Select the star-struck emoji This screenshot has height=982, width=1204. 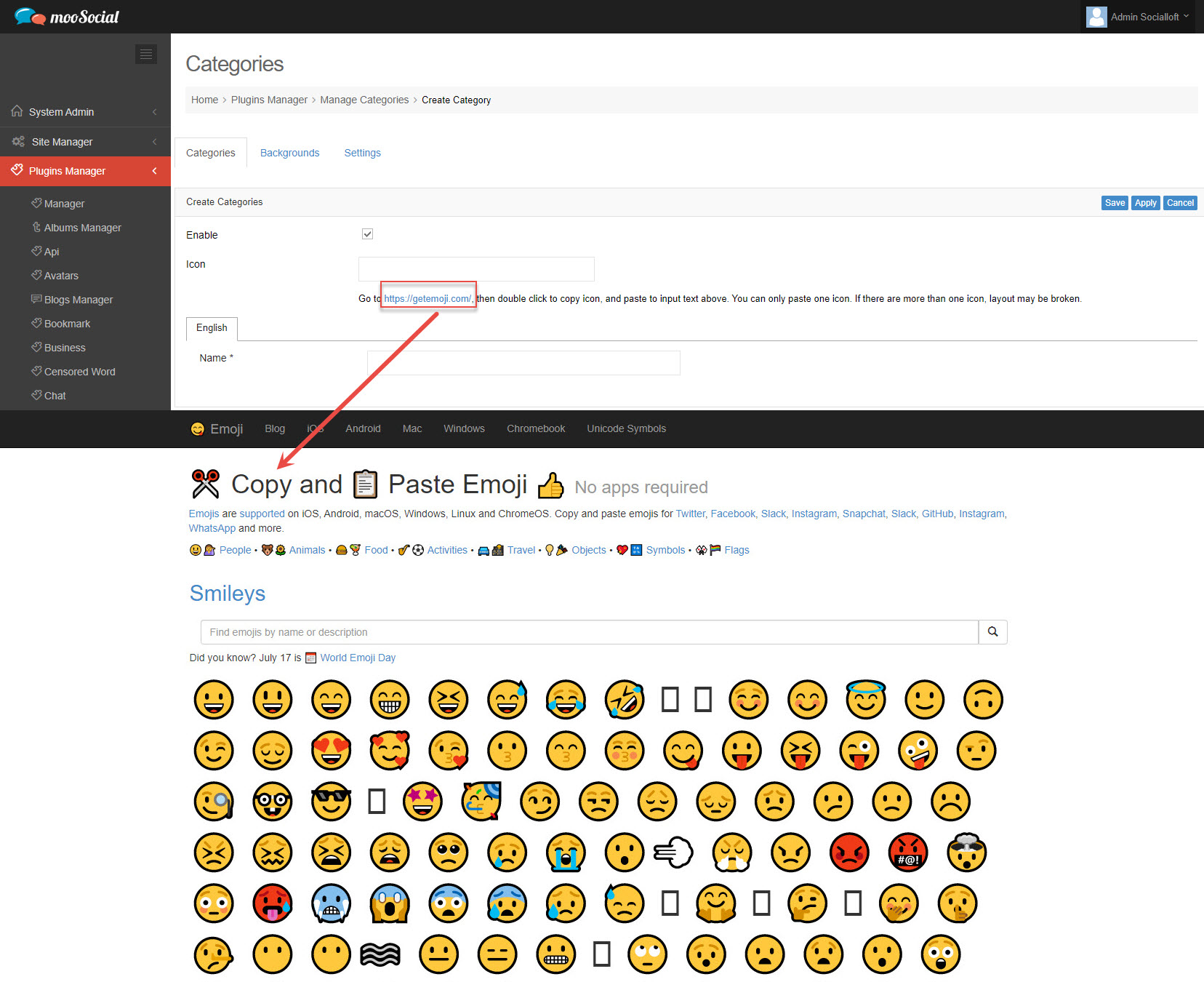pyautogui.click(x=422, y=802)
